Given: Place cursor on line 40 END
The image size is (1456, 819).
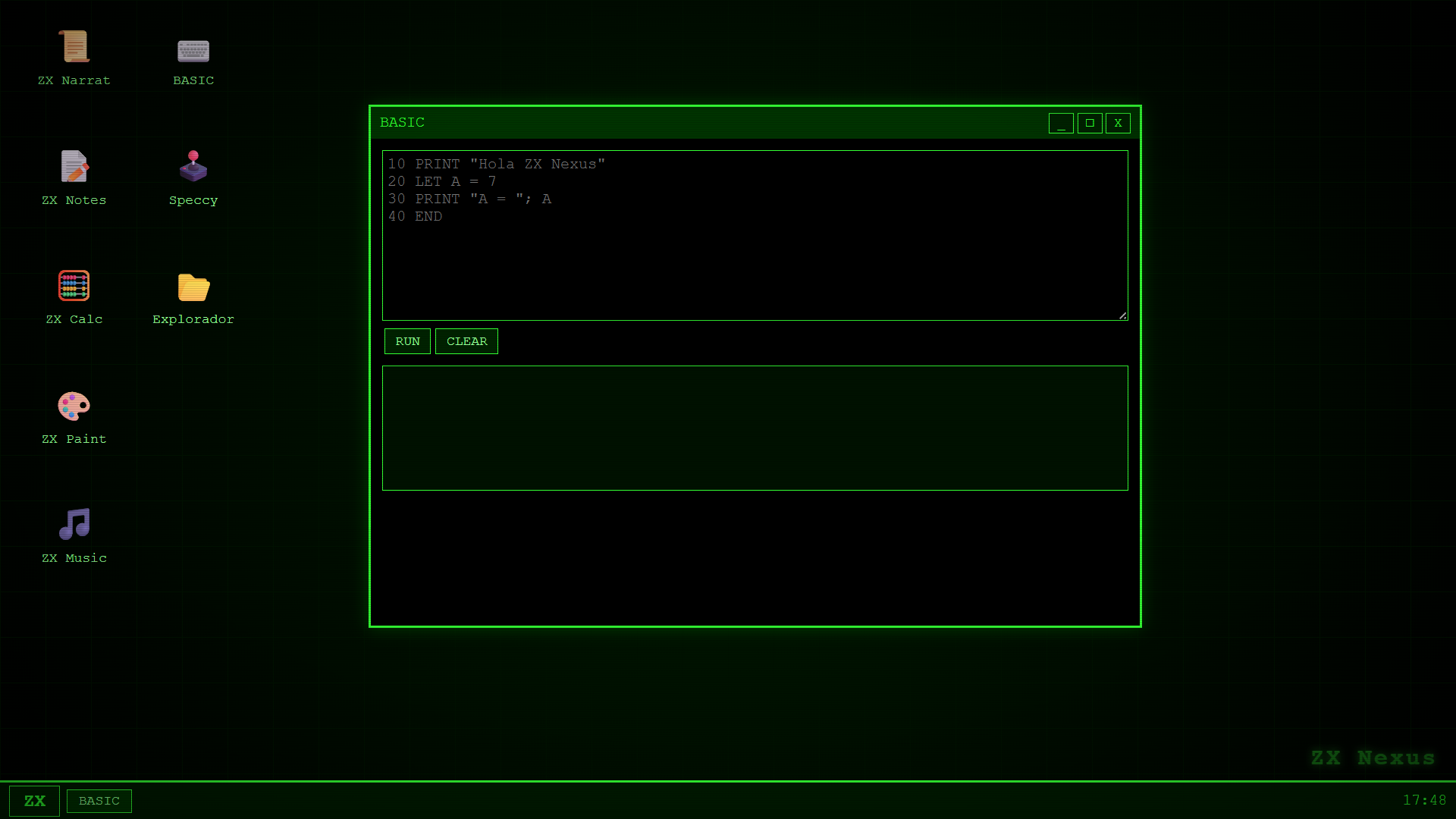Looking at the screenshot, I should 415,216.
